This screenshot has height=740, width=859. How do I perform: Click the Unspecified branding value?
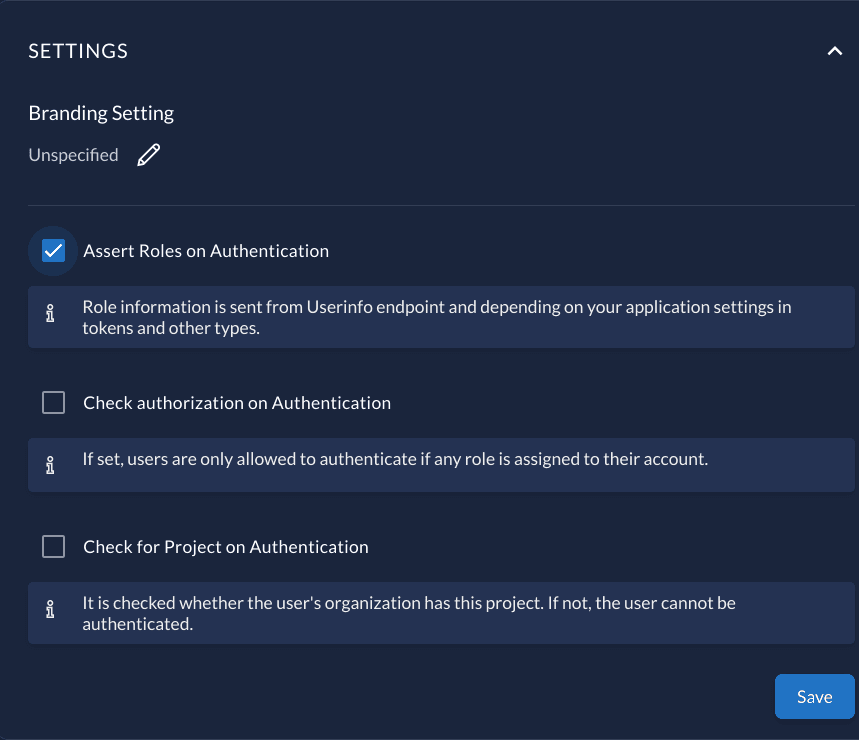73,154
